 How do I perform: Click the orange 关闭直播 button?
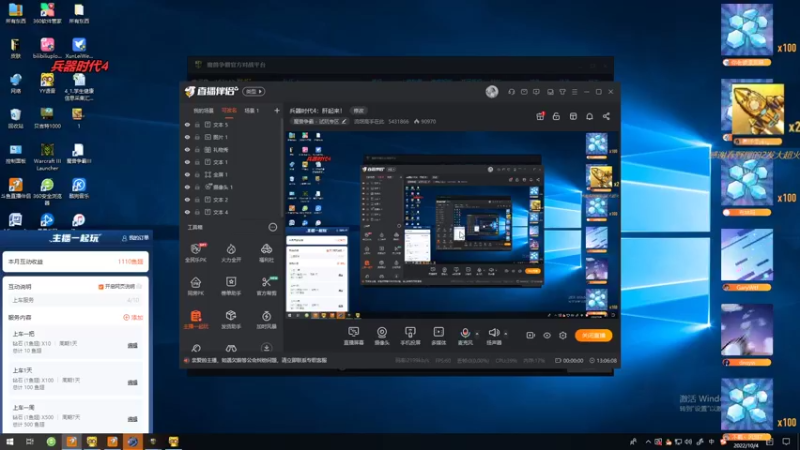(x=593, y=335)
